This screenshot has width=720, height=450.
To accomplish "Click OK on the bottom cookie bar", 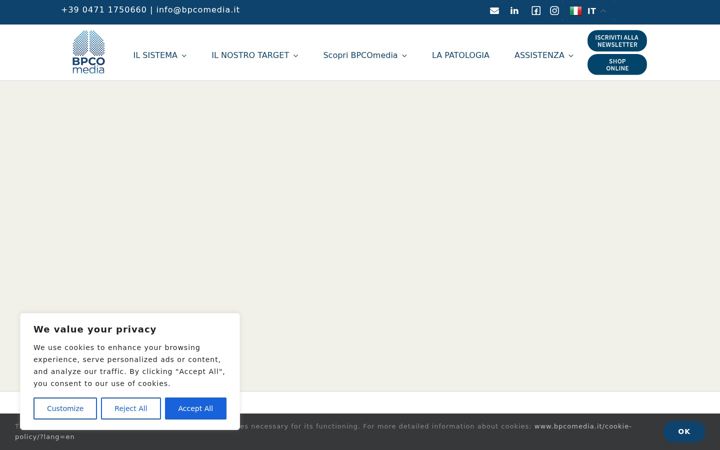I will coord(684,432).
